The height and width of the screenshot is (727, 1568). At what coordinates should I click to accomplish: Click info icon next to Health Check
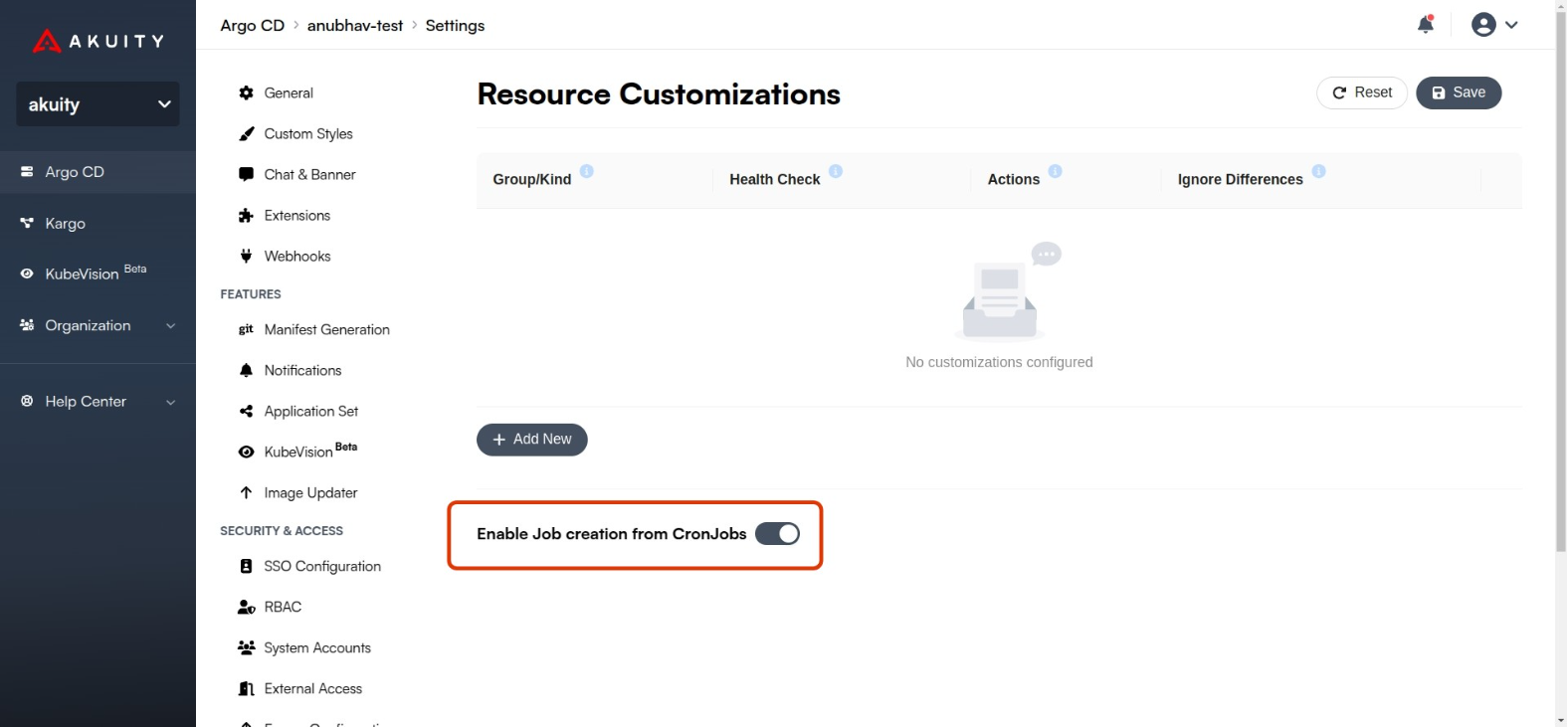point(836,171)
